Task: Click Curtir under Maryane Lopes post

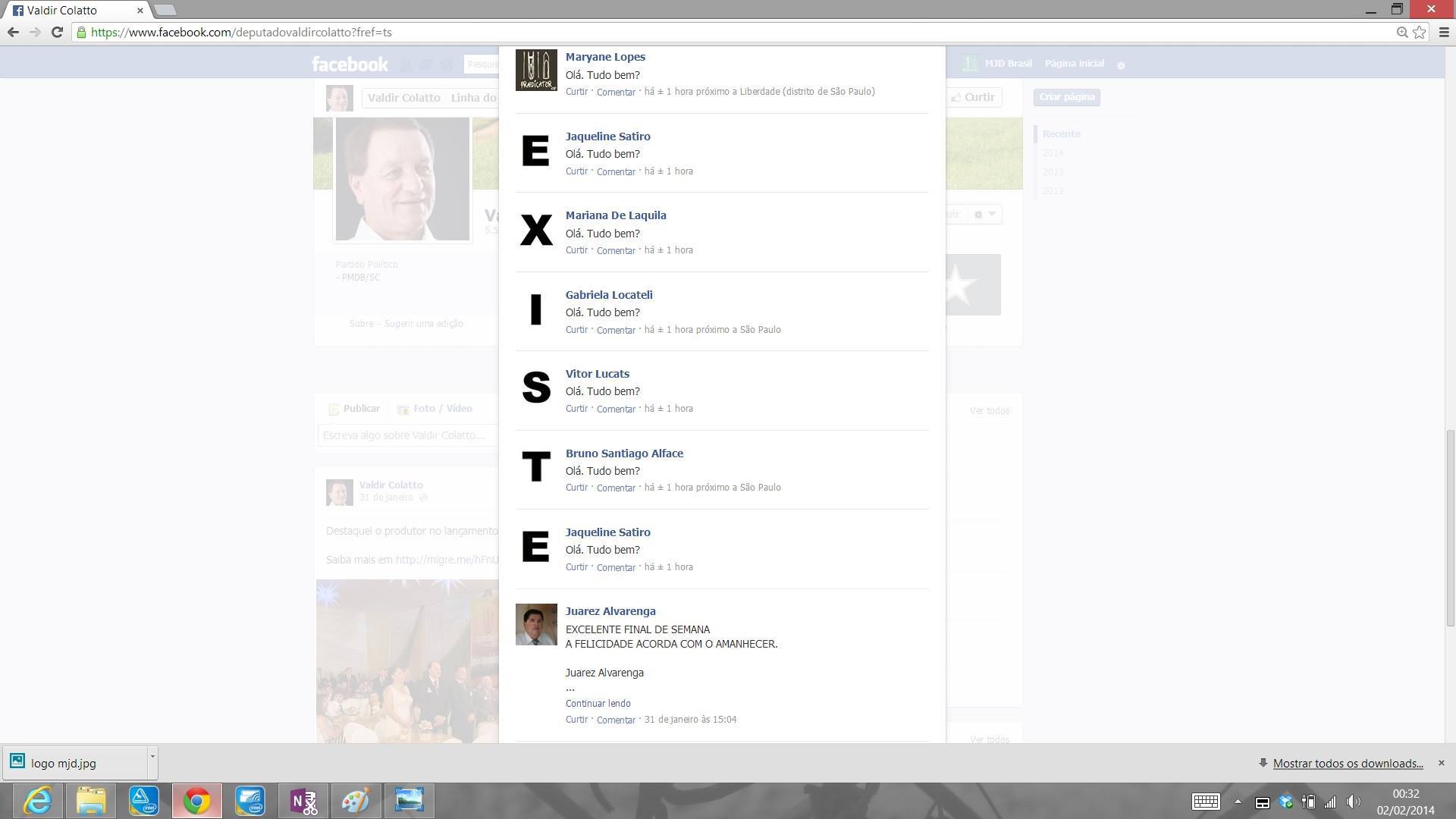Action: tap(576, 92)
